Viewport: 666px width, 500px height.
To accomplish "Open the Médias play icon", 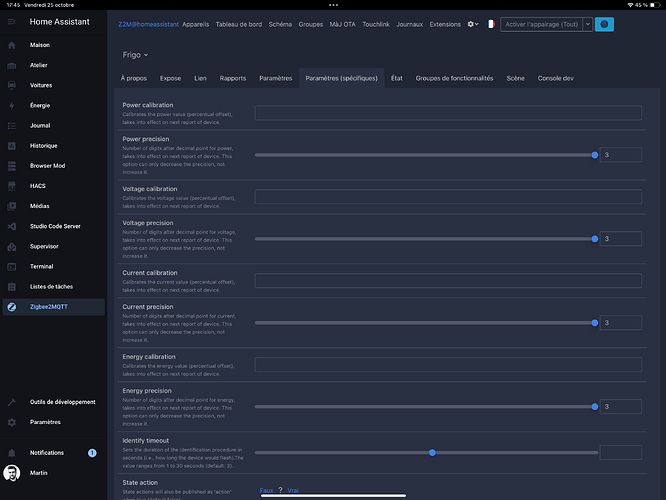I will click(x=11, y=206).
